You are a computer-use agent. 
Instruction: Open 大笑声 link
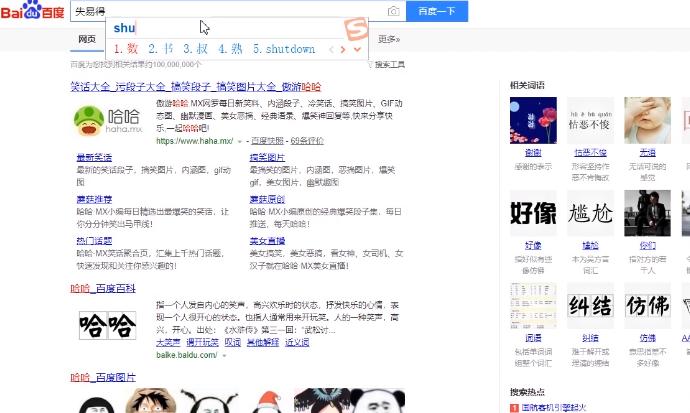pos(168,342)
